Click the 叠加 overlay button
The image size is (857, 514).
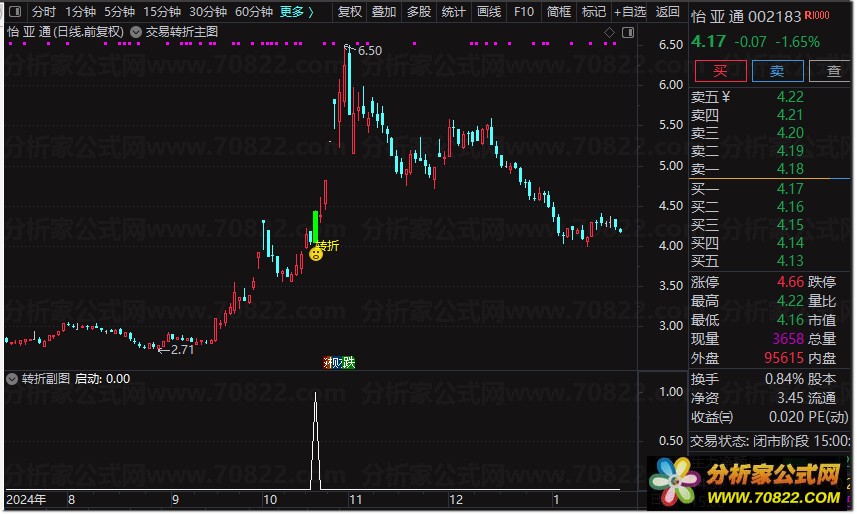pyautogui.click(x=384, y=11)
